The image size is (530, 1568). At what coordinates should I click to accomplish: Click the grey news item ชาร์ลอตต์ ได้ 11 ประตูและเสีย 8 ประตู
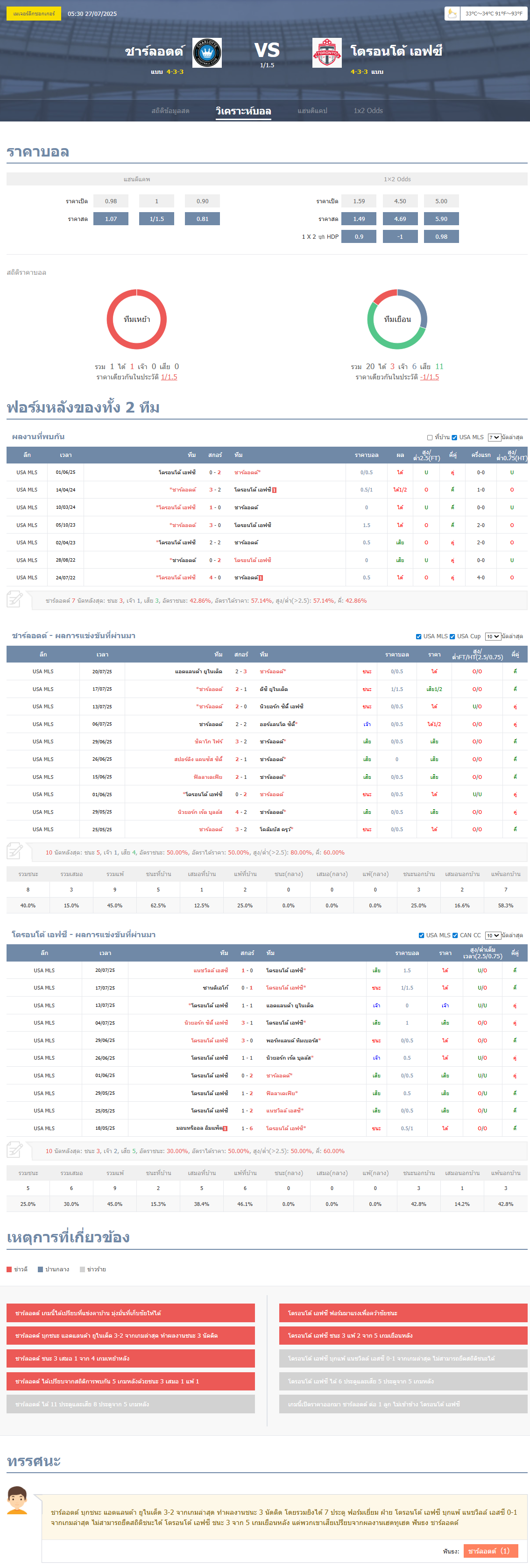pos(131,1404)
